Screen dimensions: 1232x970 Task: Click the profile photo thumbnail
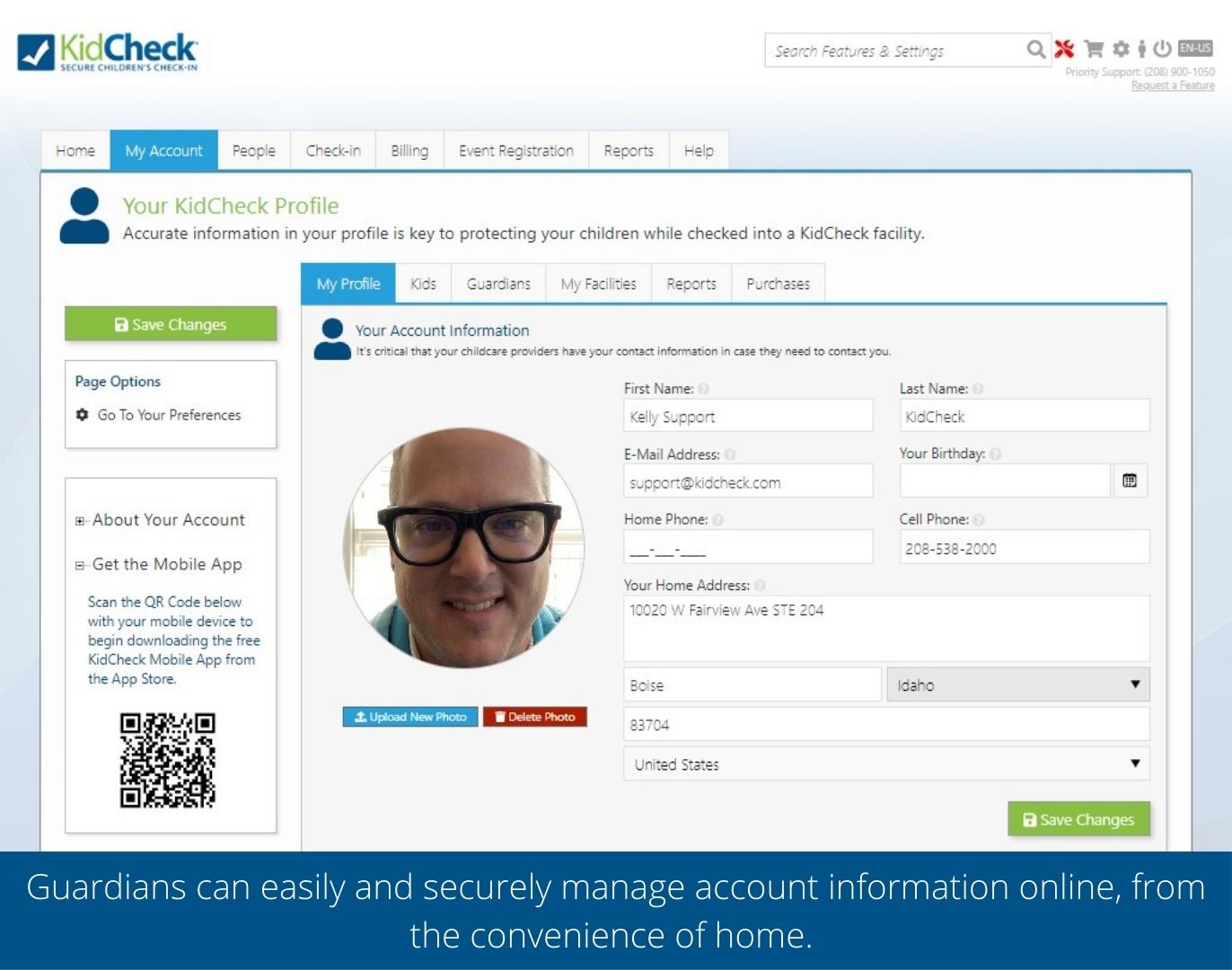[x=464, y=548]
